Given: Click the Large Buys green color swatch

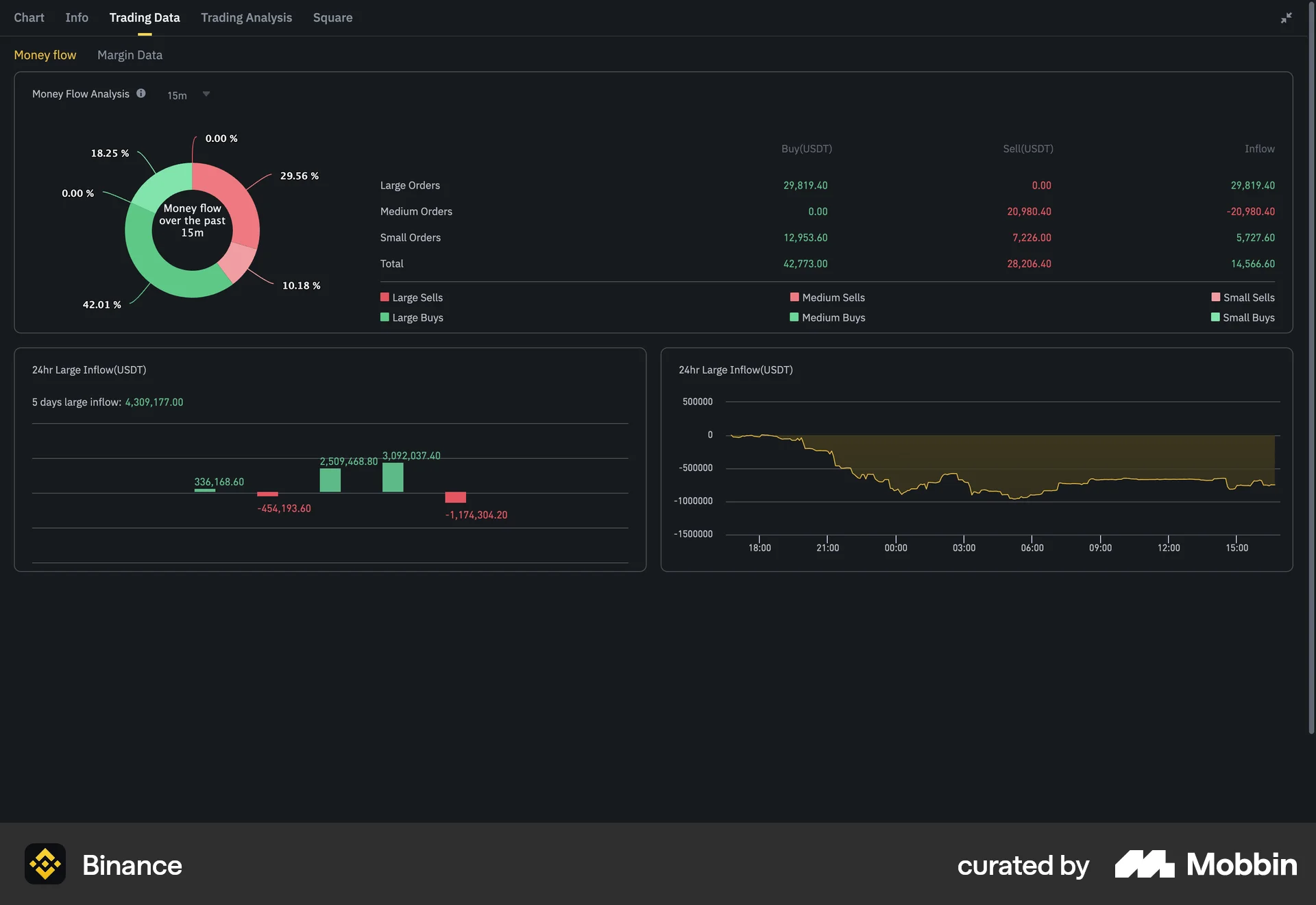Looking at the screenshot, I should coord(385,317).
